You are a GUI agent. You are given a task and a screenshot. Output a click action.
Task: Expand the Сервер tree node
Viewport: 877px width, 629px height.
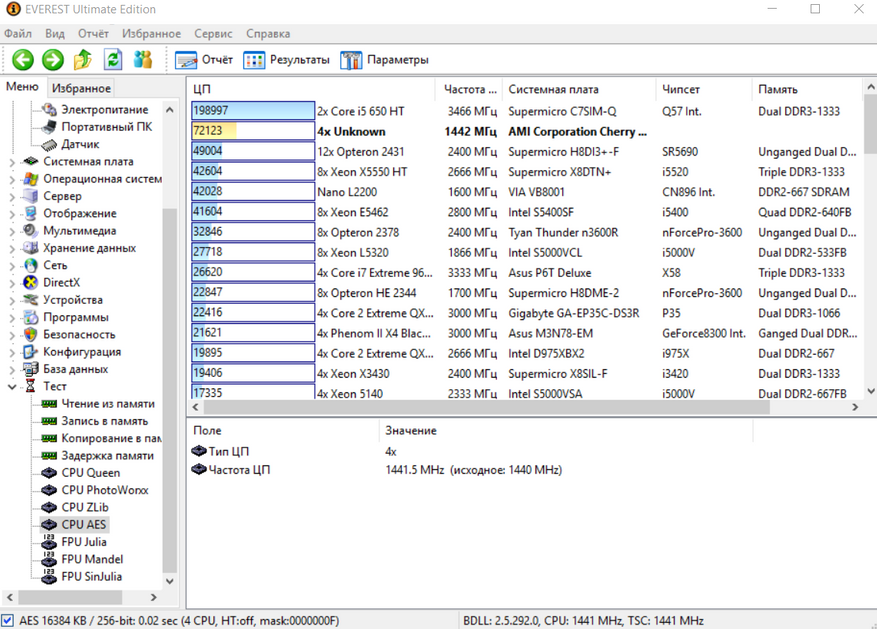12,197
